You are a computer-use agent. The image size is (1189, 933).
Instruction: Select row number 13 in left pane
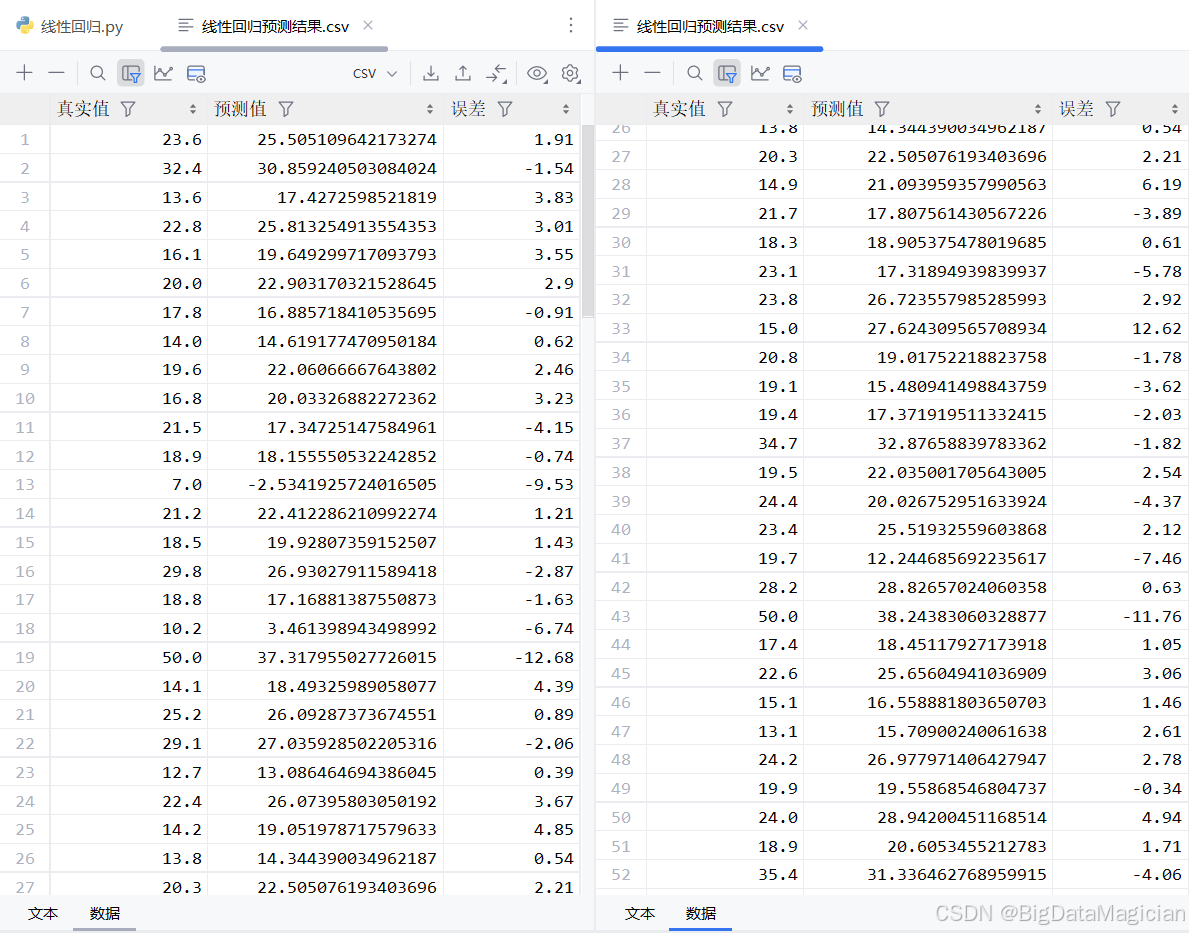coord(25,485)
